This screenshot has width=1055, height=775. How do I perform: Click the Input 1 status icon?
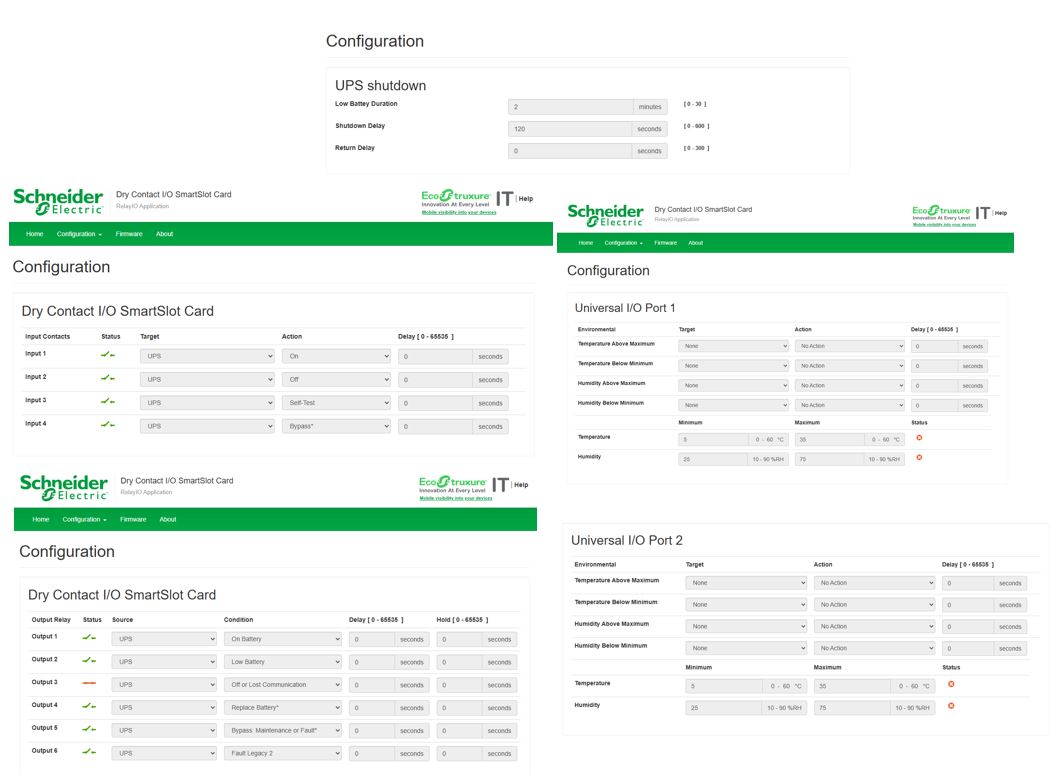pos(108,355)
